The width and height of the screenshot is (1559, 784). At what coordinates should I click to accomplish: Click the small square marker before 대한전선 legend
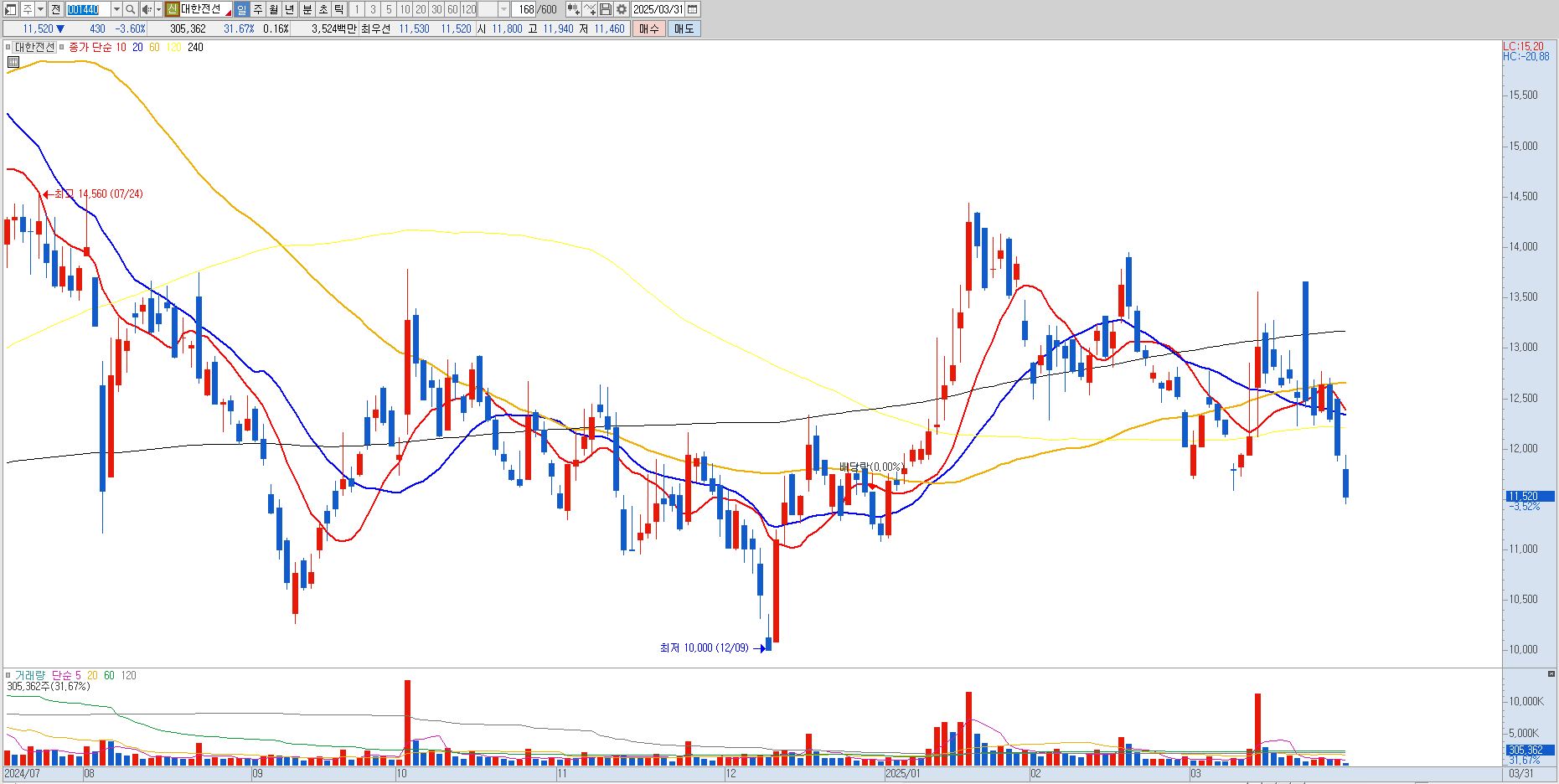coord(8,47)
